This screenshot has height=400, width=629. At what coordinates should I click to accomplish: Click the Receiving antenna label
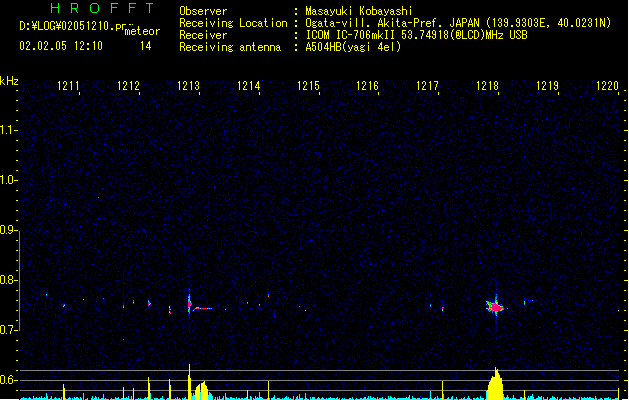click(230, 47)
